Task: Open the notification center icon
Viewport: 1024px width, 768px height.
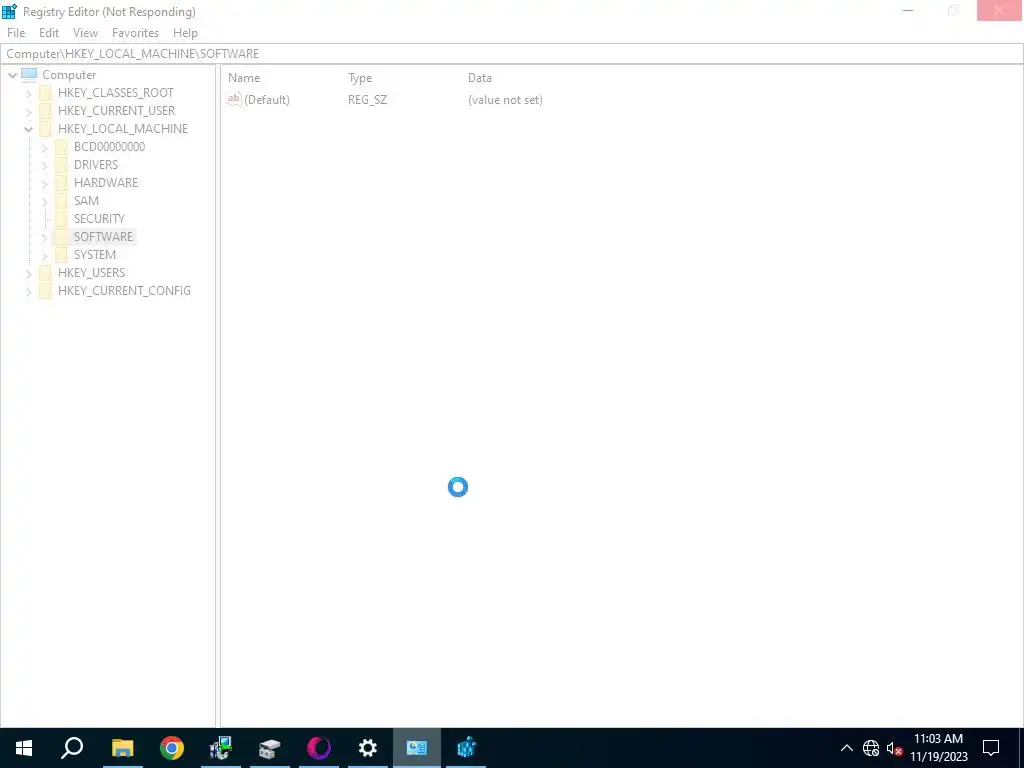Action: click(x=991, y=748)
